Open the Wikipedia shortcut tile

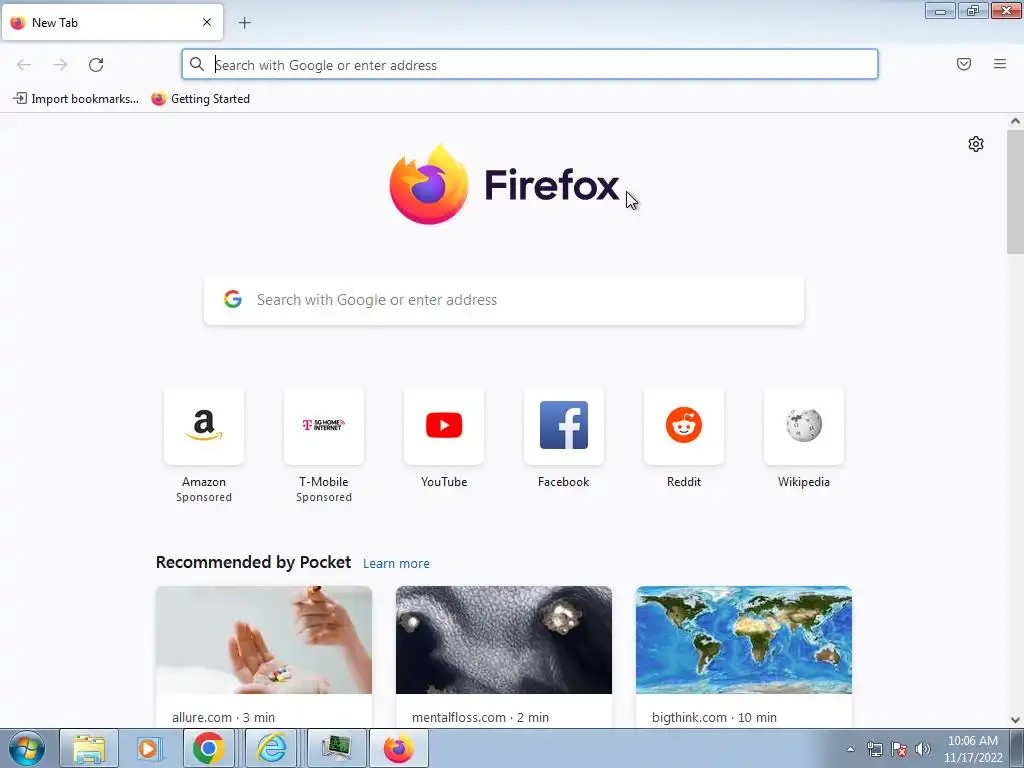click(804, 426)
